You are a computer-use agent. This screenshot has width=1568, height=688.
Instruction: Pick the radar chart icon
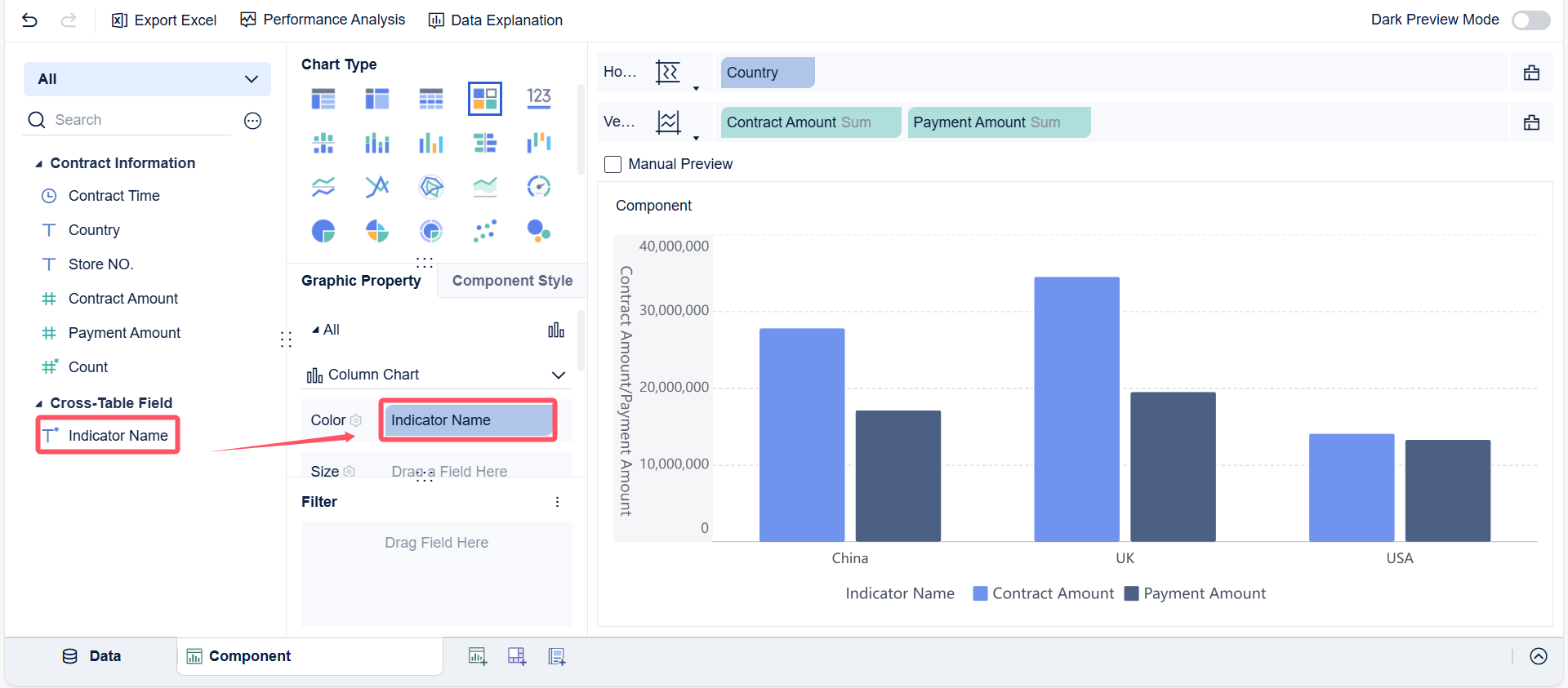(431, 187)
